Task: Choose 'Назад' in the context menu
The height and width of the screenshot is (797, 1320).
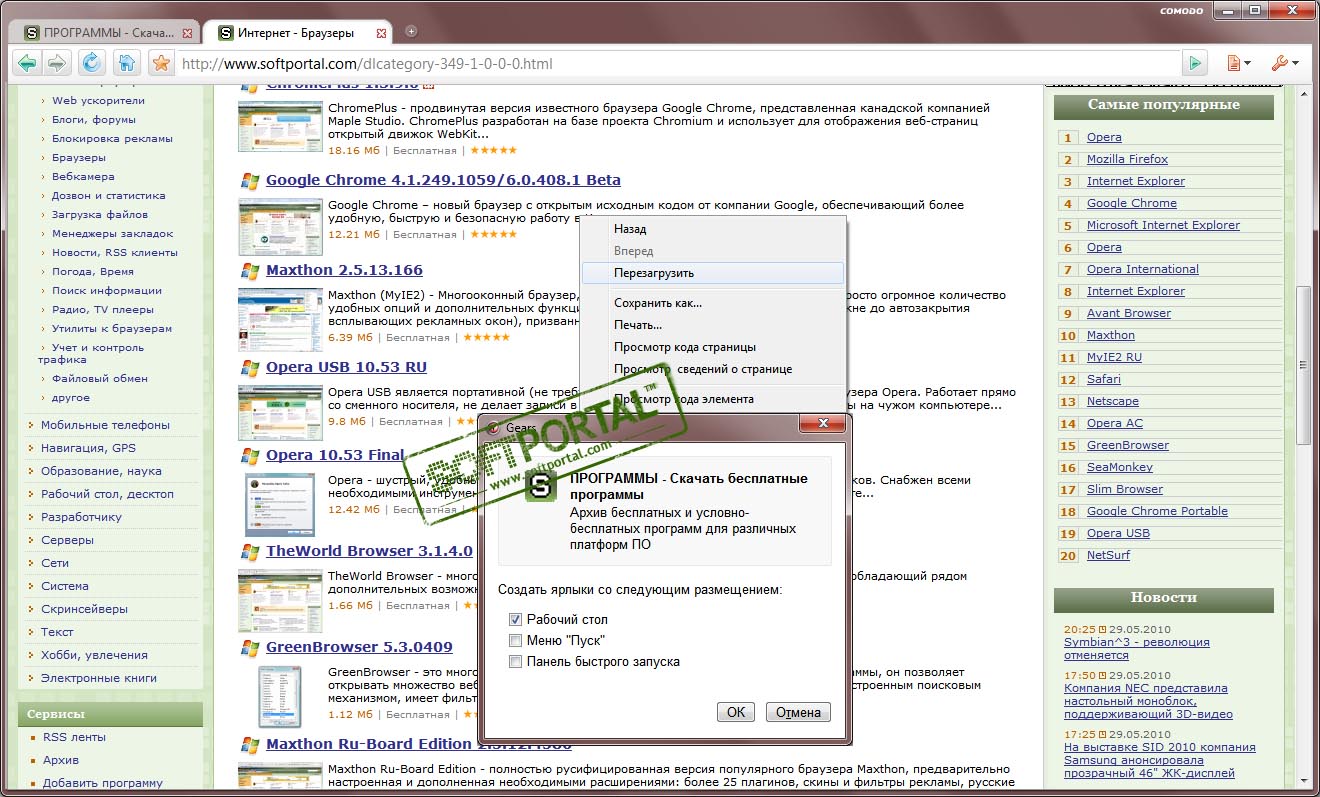Action: coord(712,229)
